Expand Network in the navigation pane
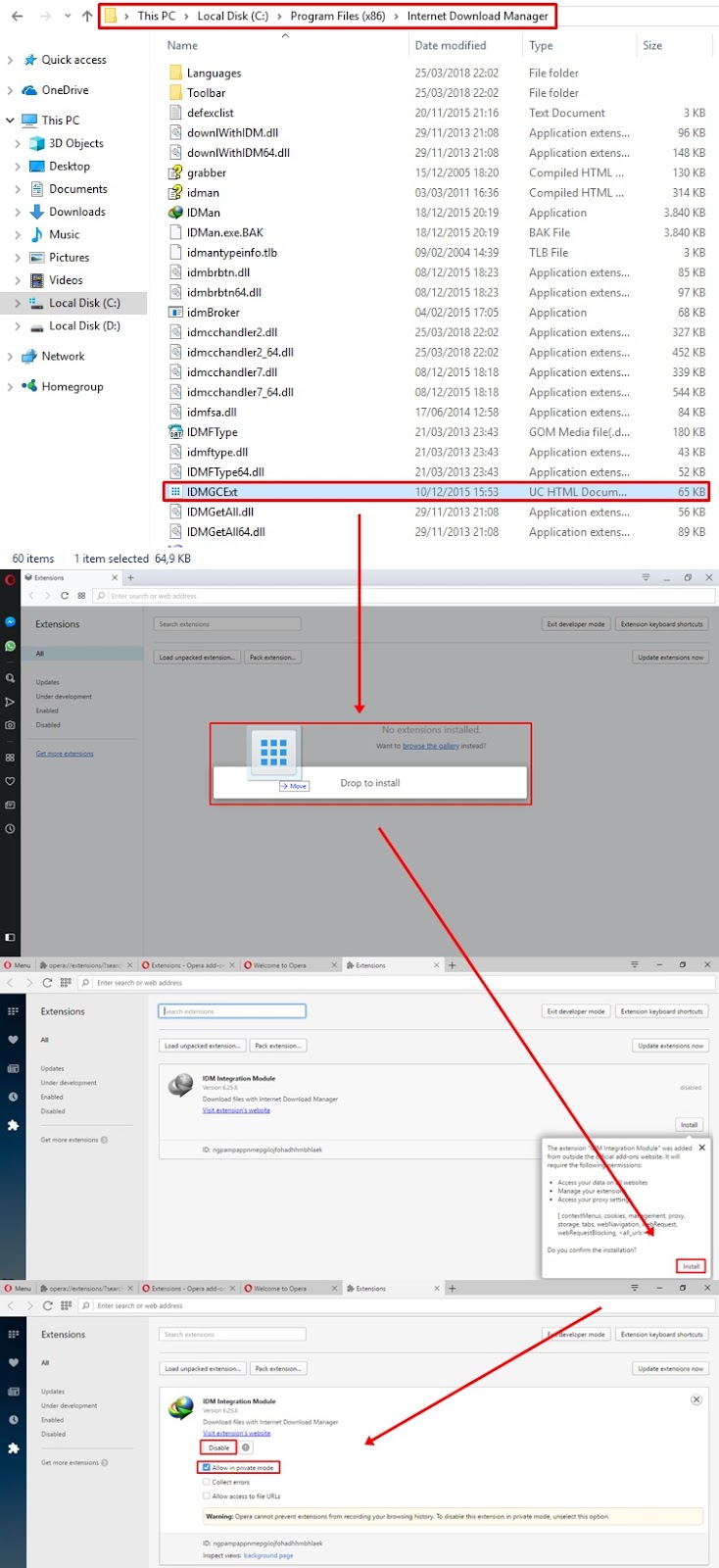719x1568 pixels. pyautogui.click(x=10, y=357)
